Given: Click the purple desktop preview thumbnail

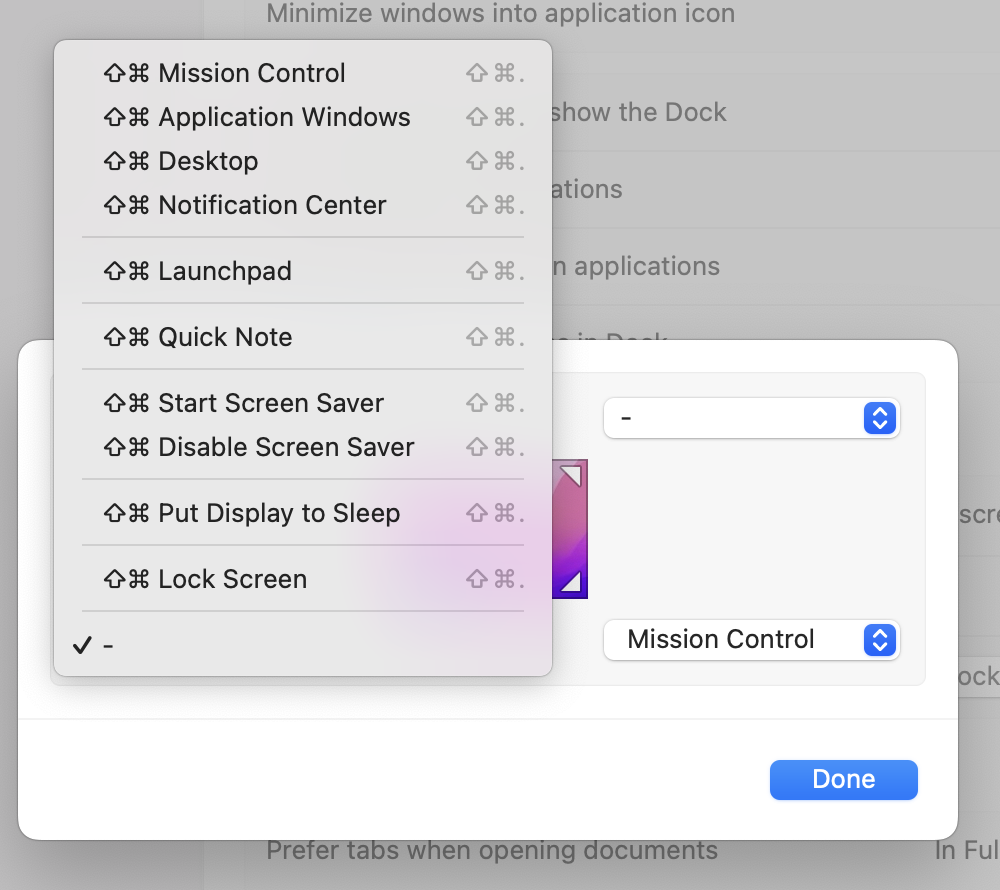Looking at the screenshot, I should 568,528.
